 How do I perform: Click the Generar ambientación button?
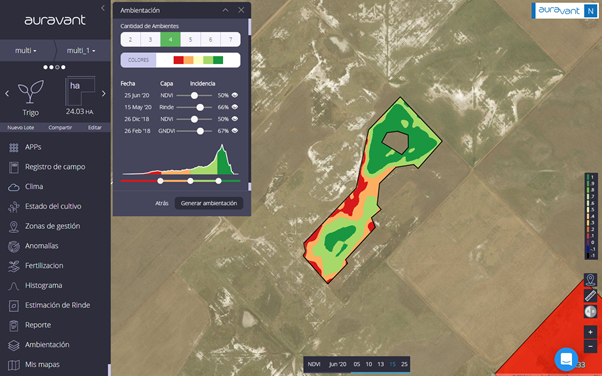pyautogui.click(x=209, y=203)
